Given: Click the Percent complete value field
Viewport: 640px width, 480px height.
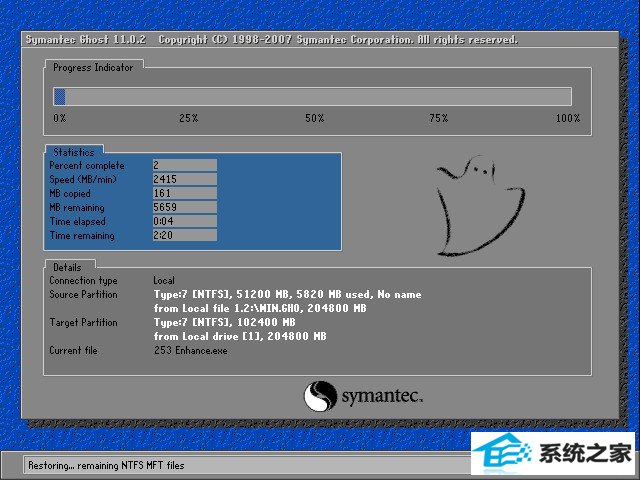Looking at the screenshot, I should point(184,165).
